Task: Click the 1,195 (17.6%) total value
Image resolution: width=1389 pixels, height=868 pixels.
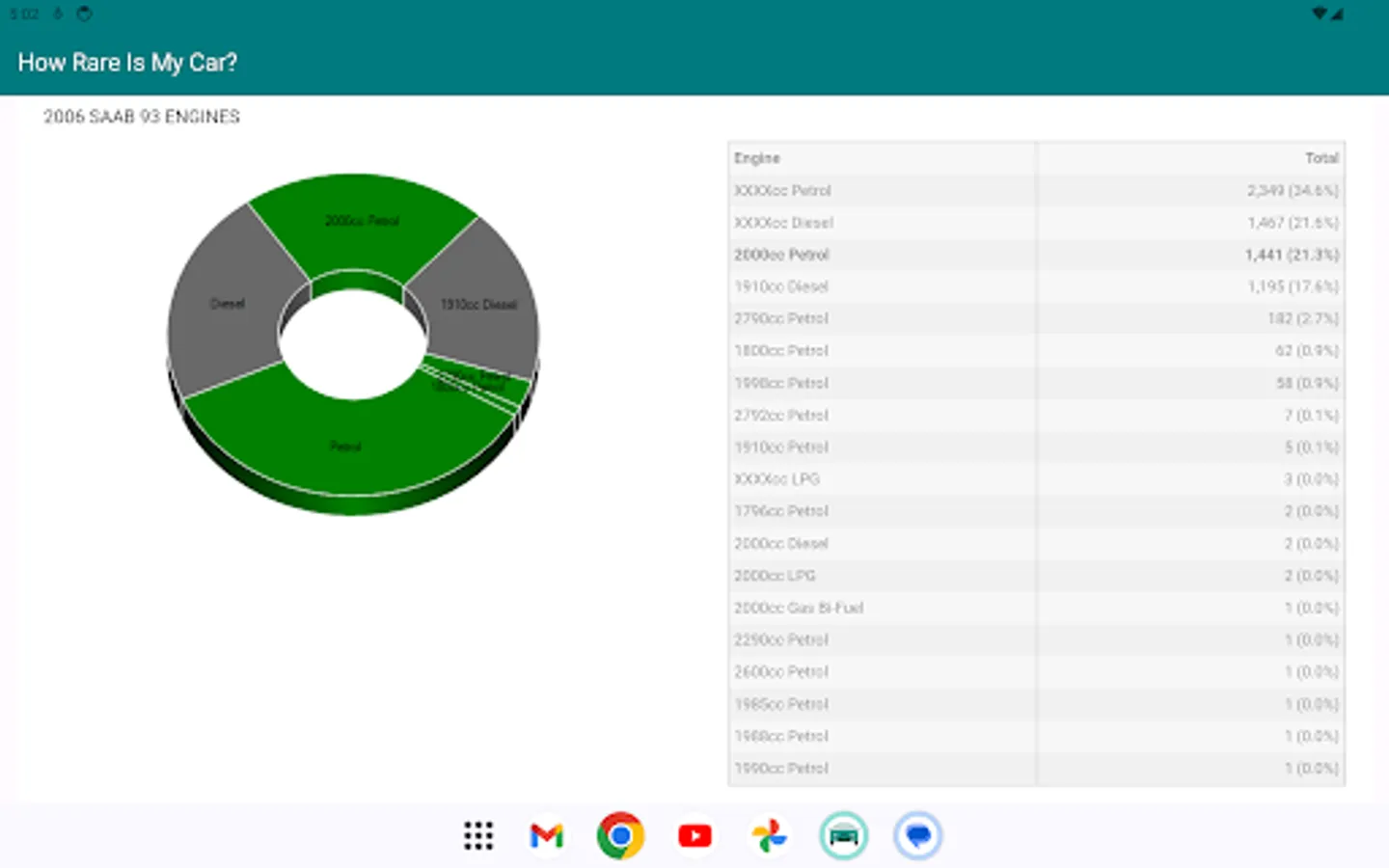Action: tap(1293, 286)
